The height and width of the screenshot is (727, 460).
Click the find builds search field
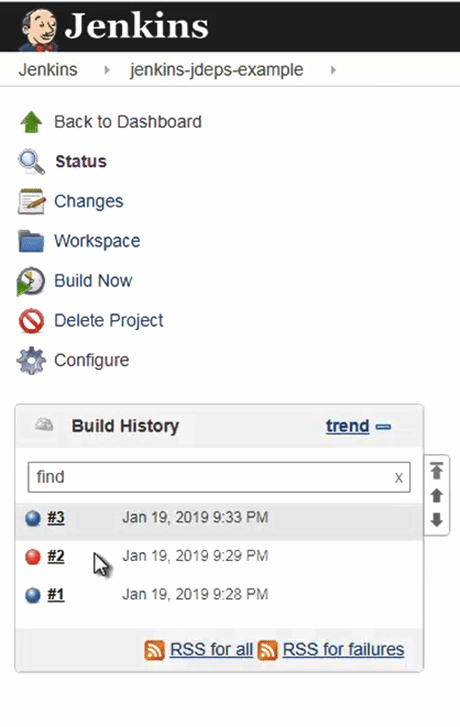[x=219, y=477]
